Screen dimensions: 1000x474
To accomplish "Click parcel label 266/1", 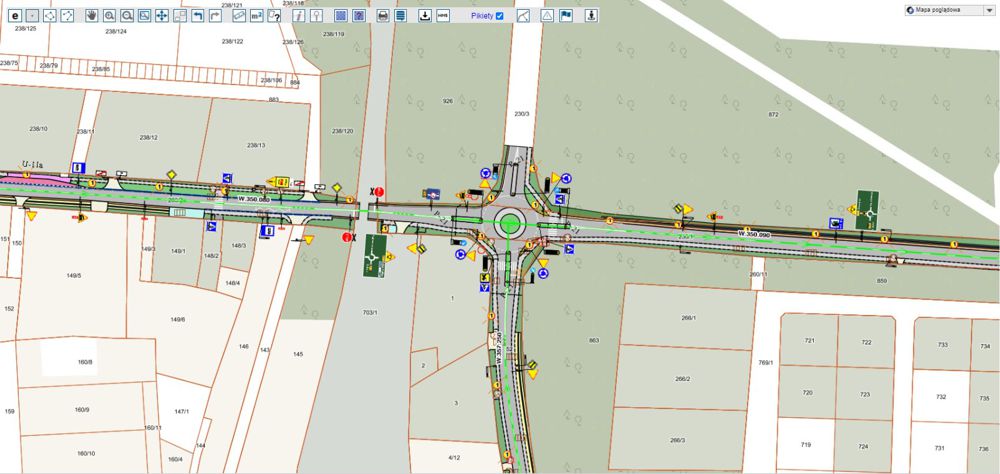I will coord(688,318).
